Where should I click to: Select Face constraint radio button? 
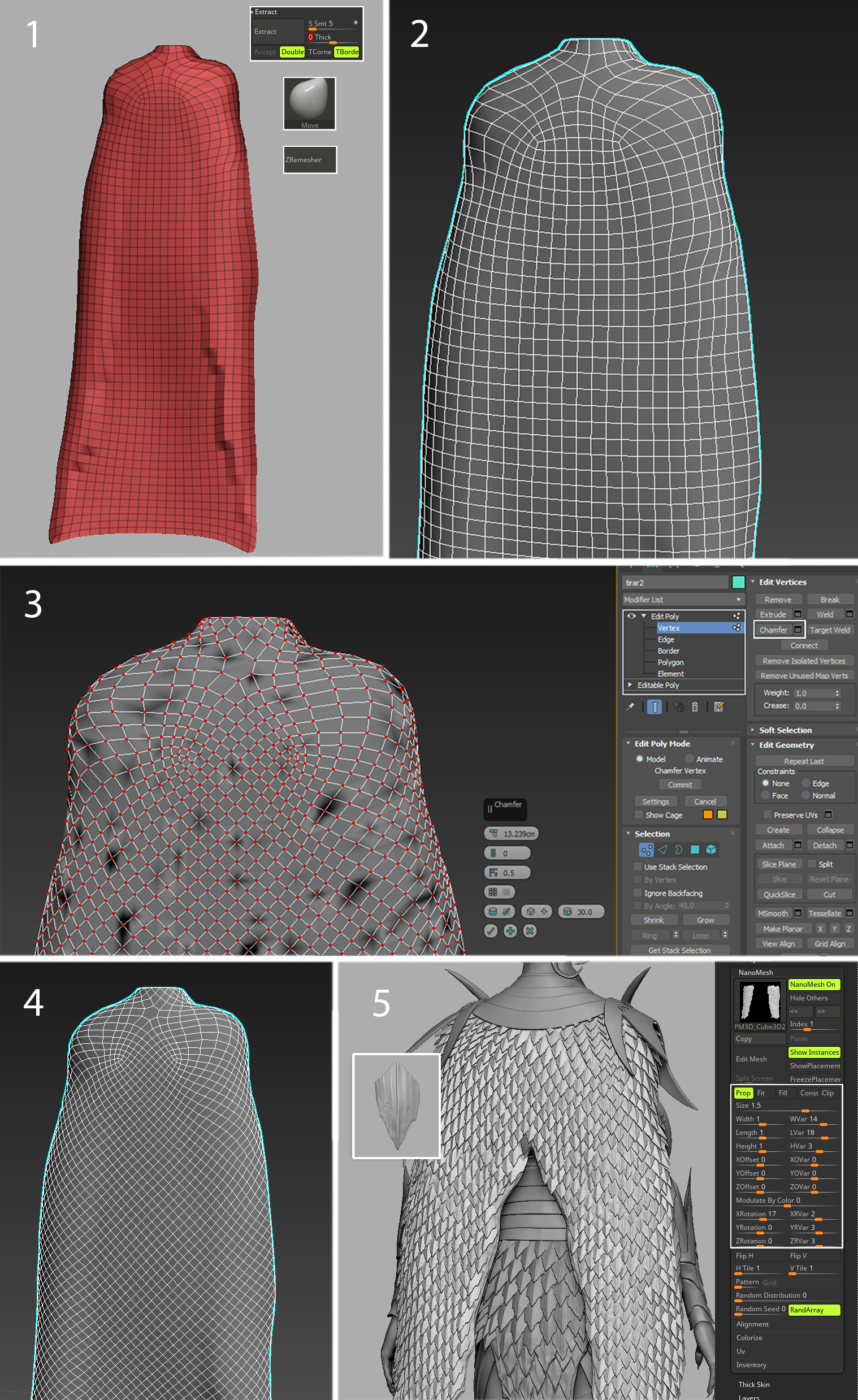[x=766, y=795]
